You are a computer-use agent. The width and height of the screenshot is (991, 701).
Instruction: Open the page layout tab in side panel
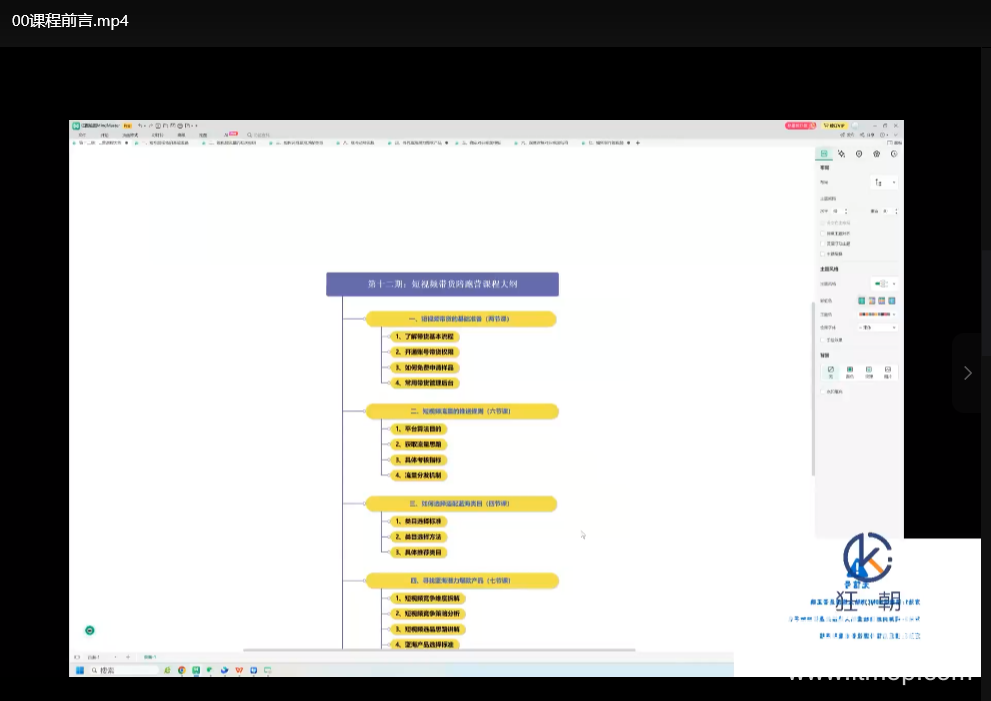[824, 154]
